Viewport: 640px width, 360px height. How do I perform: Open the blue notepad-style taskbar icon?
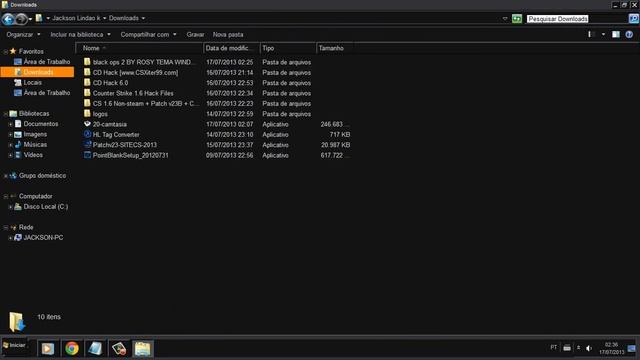95,349
